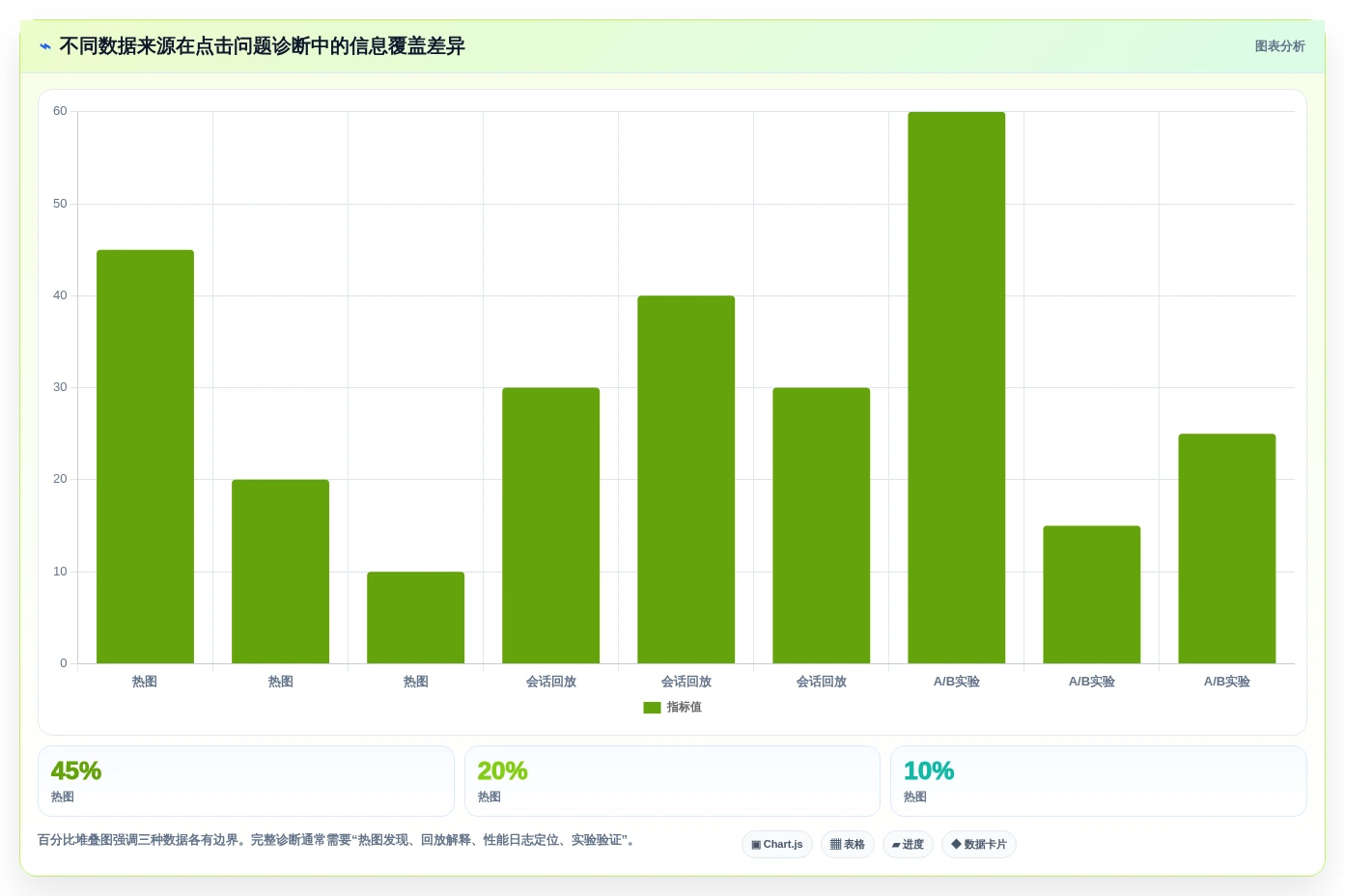Select the 表格 tag

[x=848, y=845]
